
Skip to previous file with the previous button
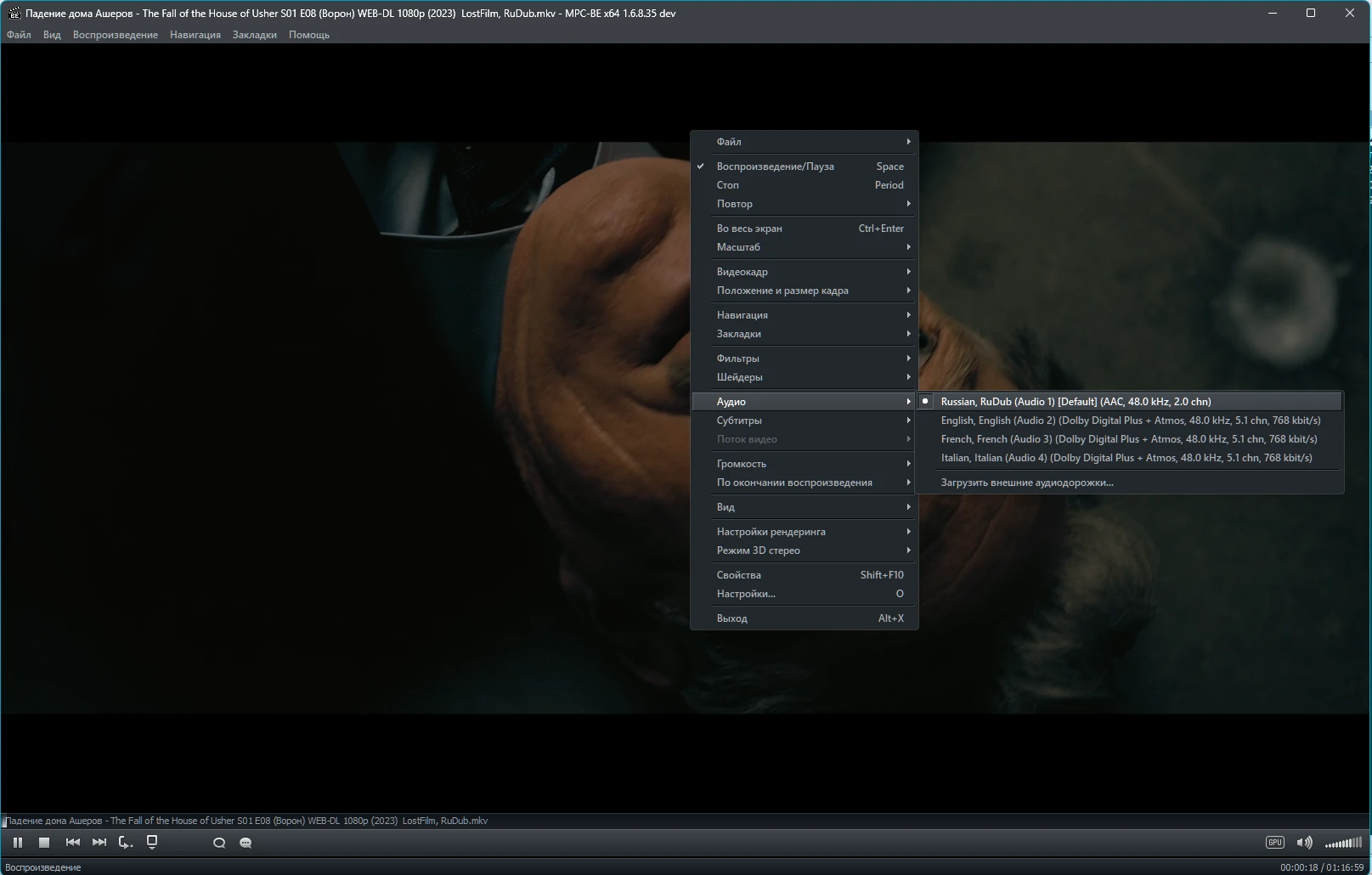coord(73,843)
